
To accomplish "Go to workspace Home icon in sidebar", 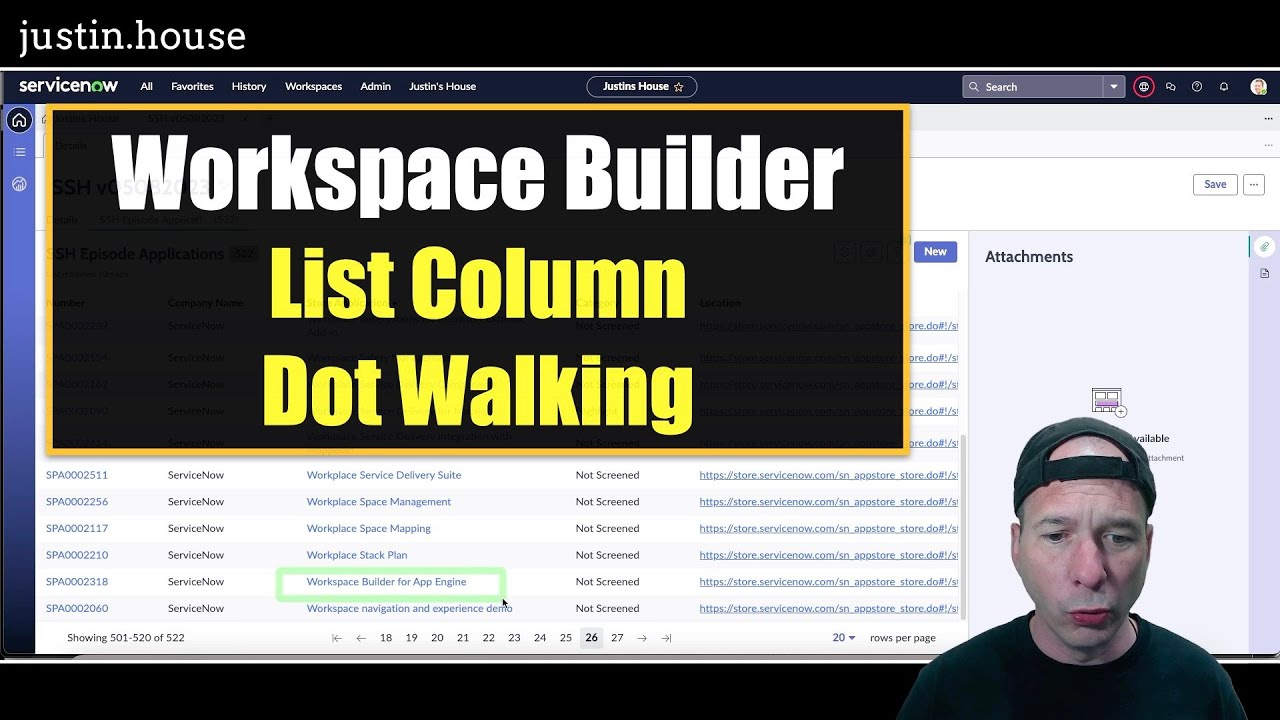I will tap(18, 121).
